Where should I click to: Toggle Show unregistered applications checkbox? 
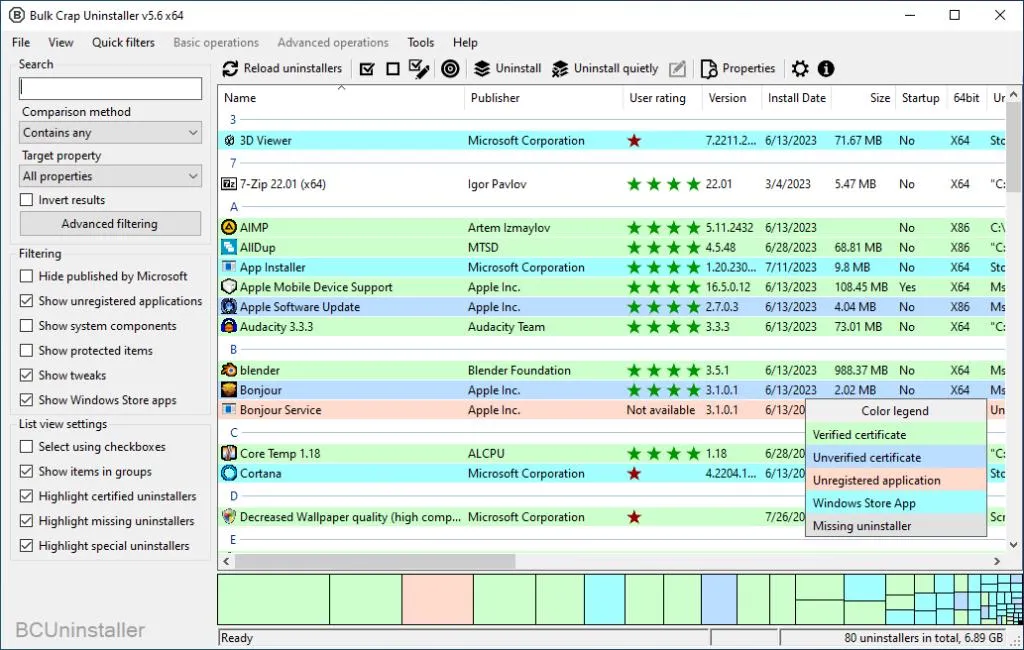click(x=26, y=301)
